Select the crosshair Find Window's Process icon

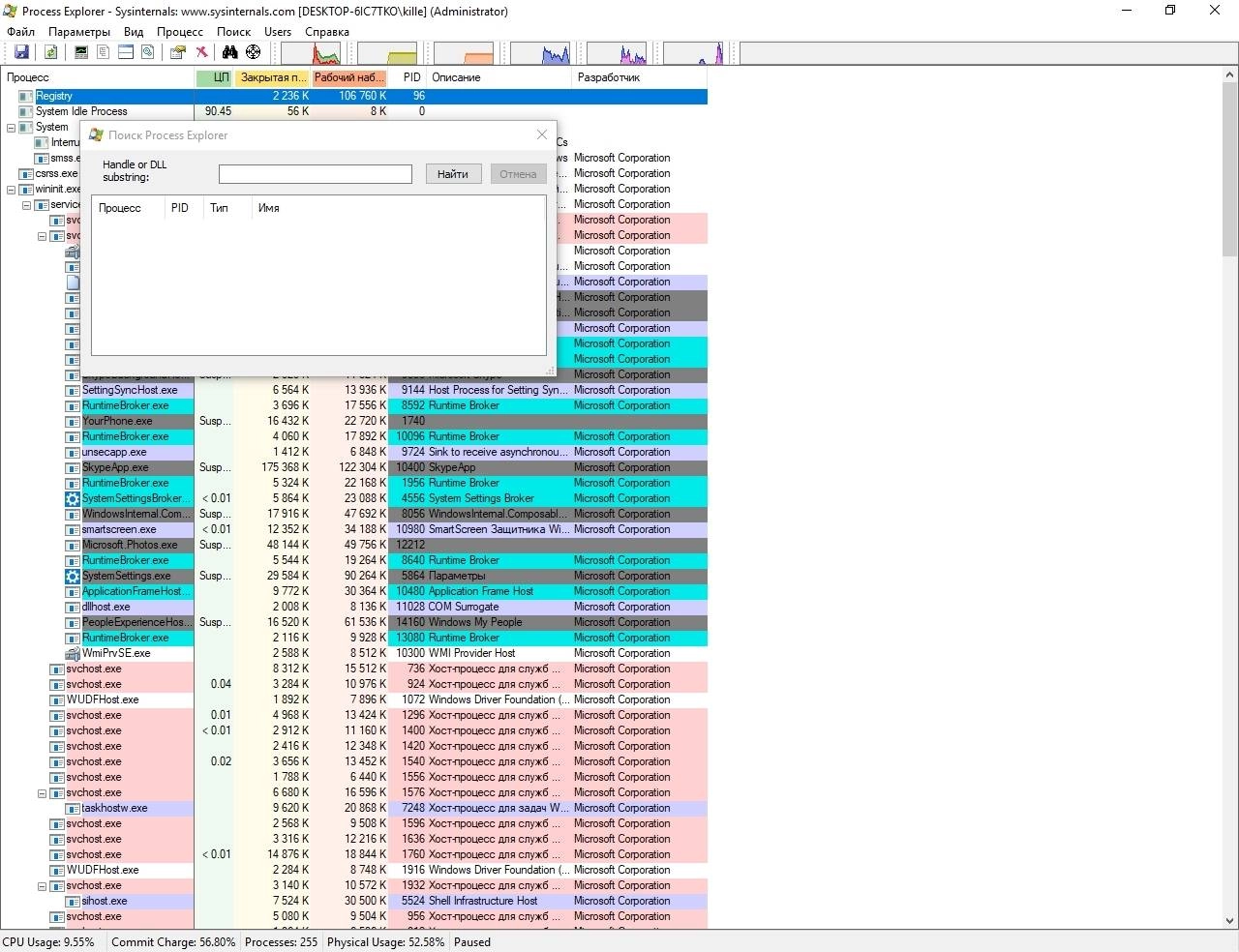coord(254,52)
